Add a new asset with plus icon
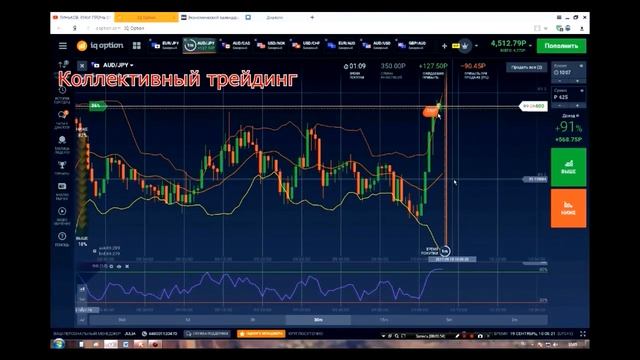The height and width of the screenshot is (360, 640). coord(444,46)
